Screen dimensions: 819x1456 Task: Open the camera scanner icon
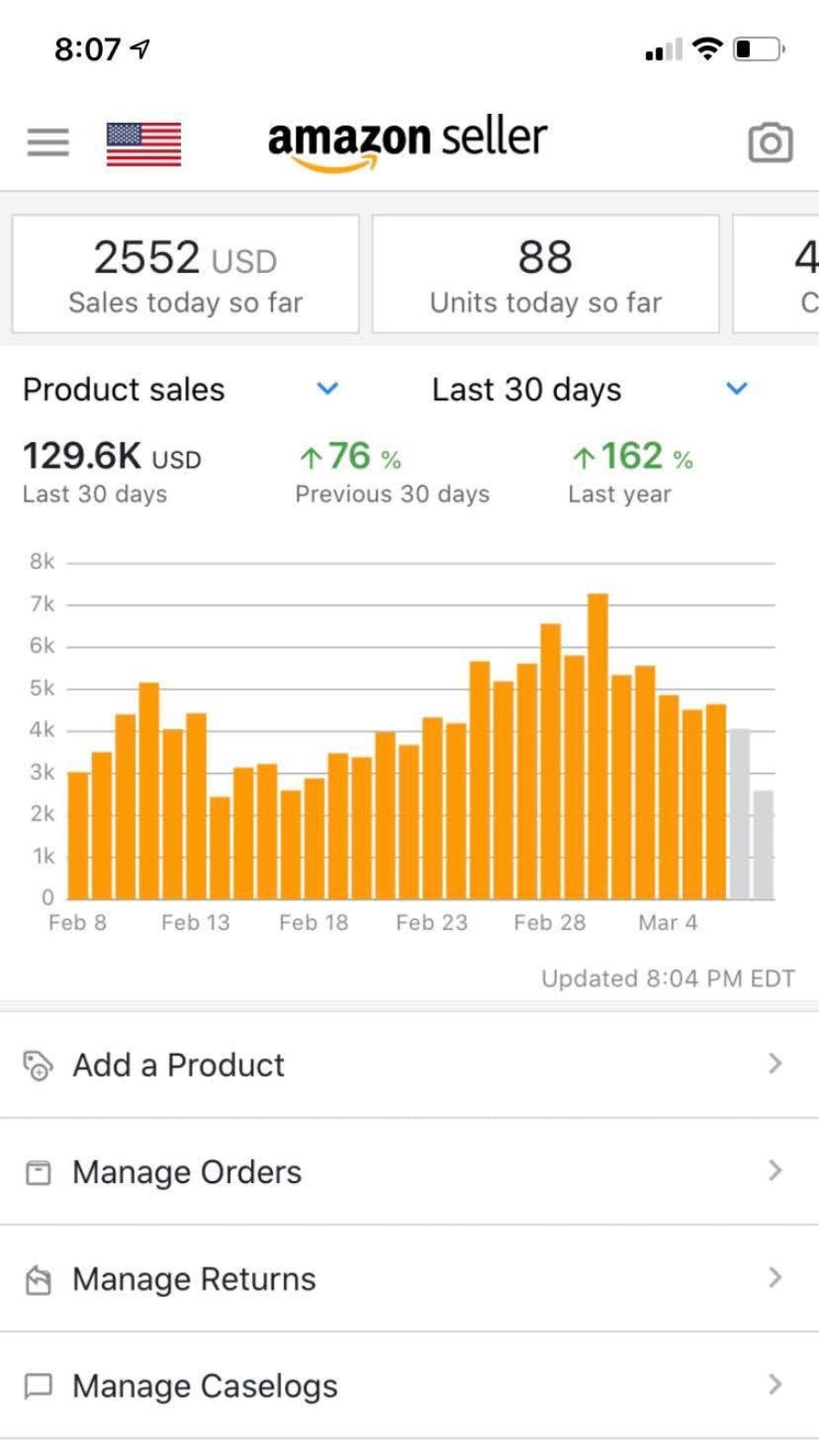tap(770, 142)
